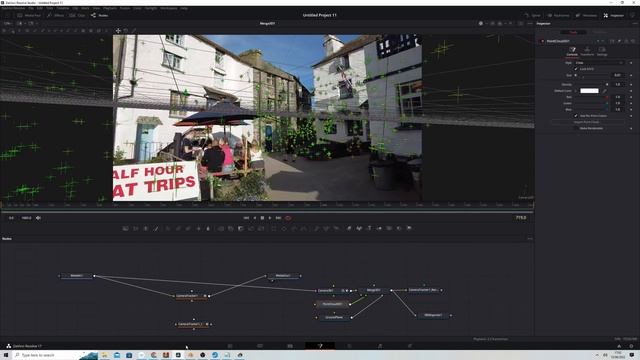This screenshot has height=360, width=640.
Task: Open the File menu
Action: coord(31,8)
